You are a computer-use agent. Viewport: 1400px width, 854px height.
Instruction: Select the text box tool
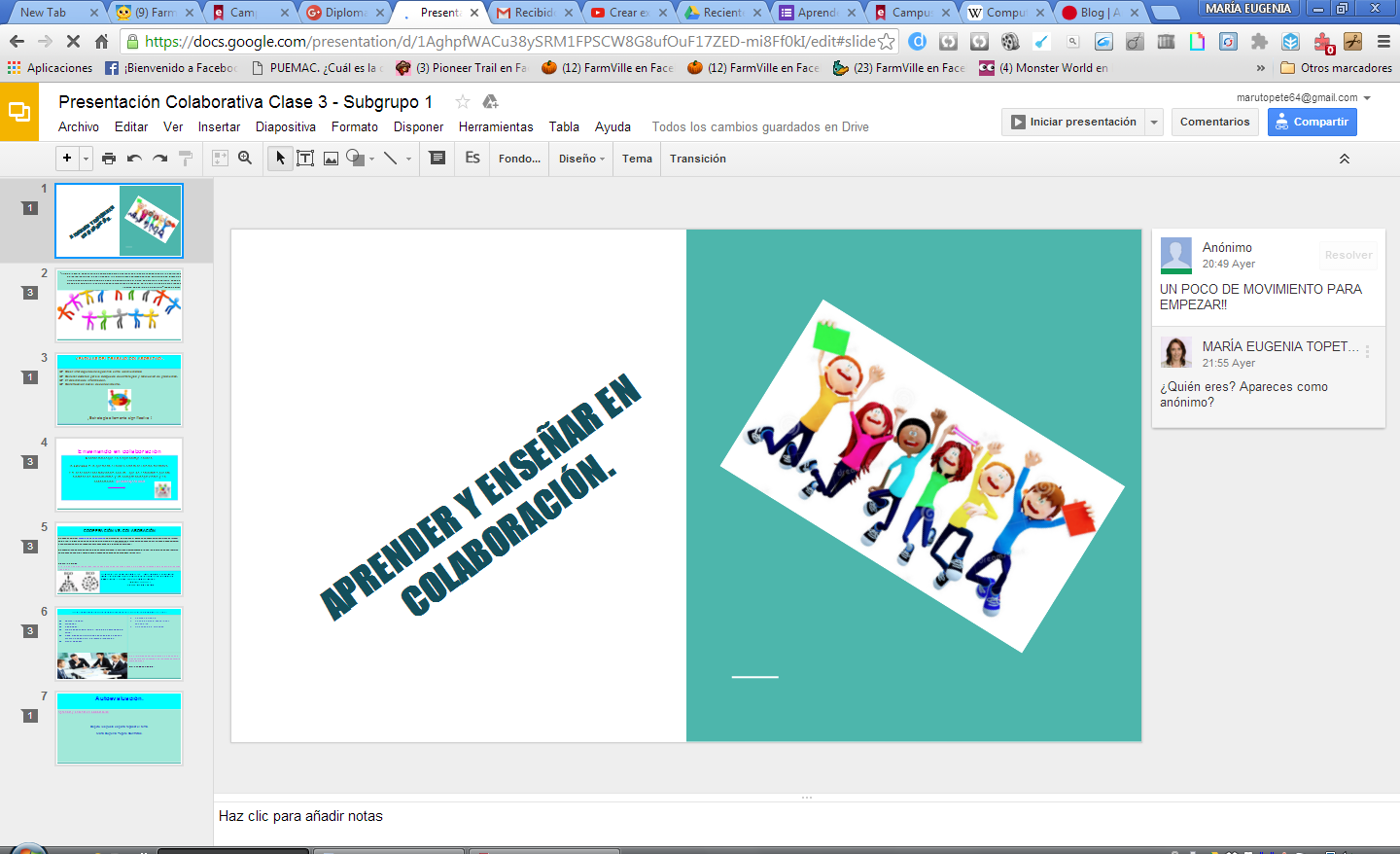click(305, 159)
